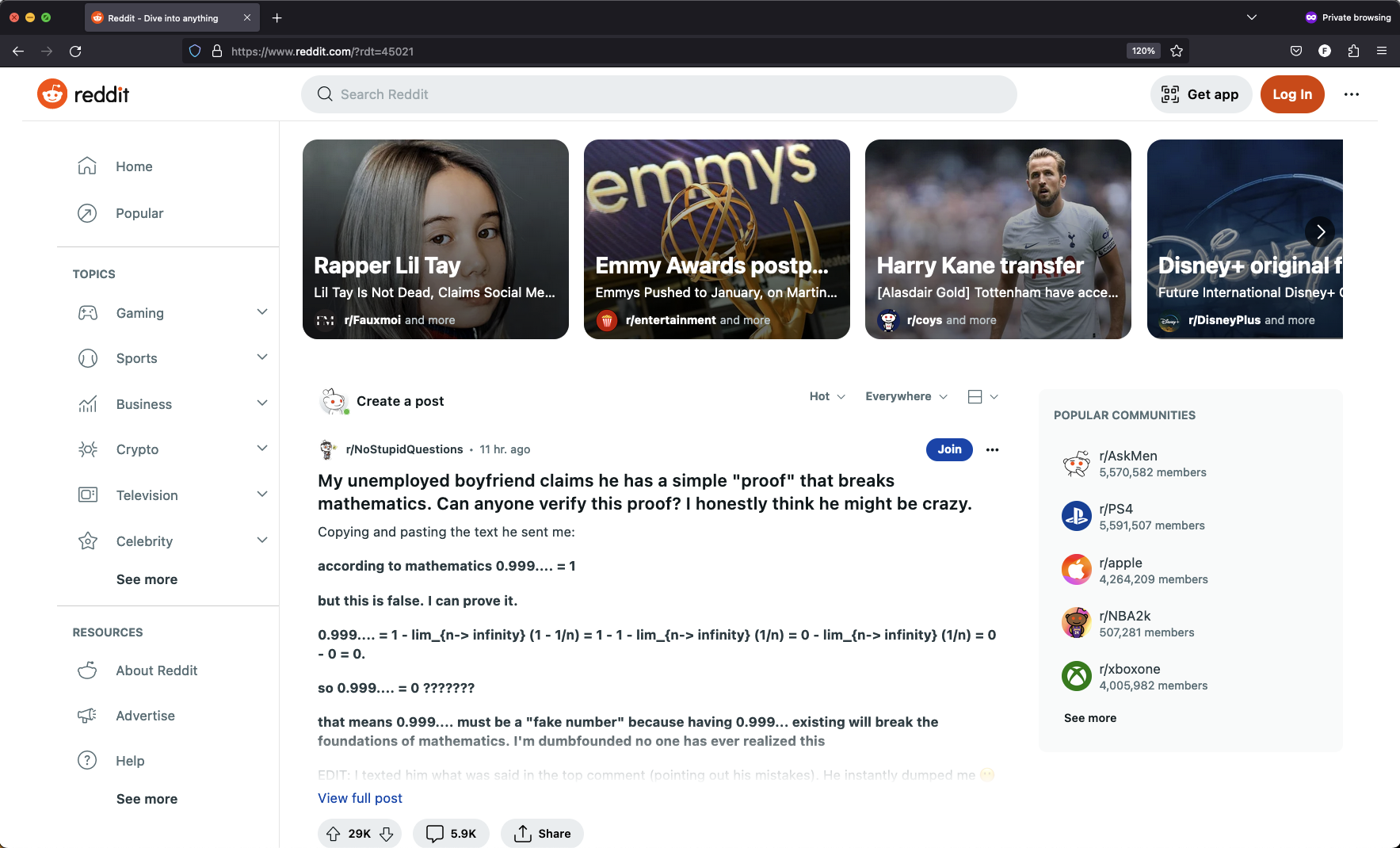Open the Rapper Lil Tay trending card
Viewport: 1400px width, 848px height.
pyautogui.click(x=436, y=239)
